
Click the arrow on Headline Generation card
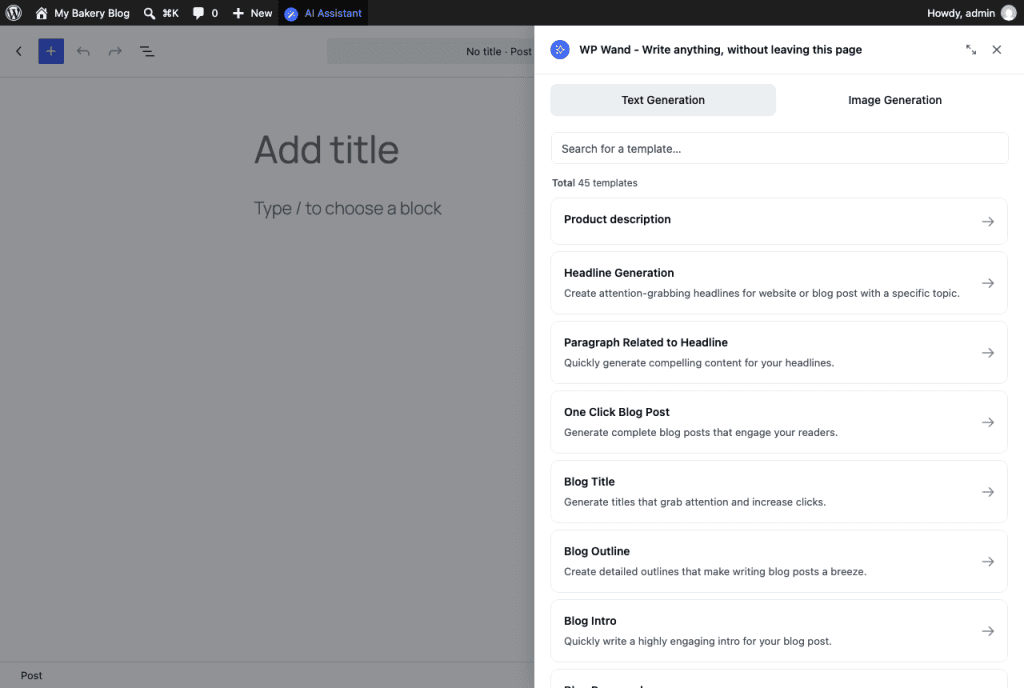[x=987, y=283]
